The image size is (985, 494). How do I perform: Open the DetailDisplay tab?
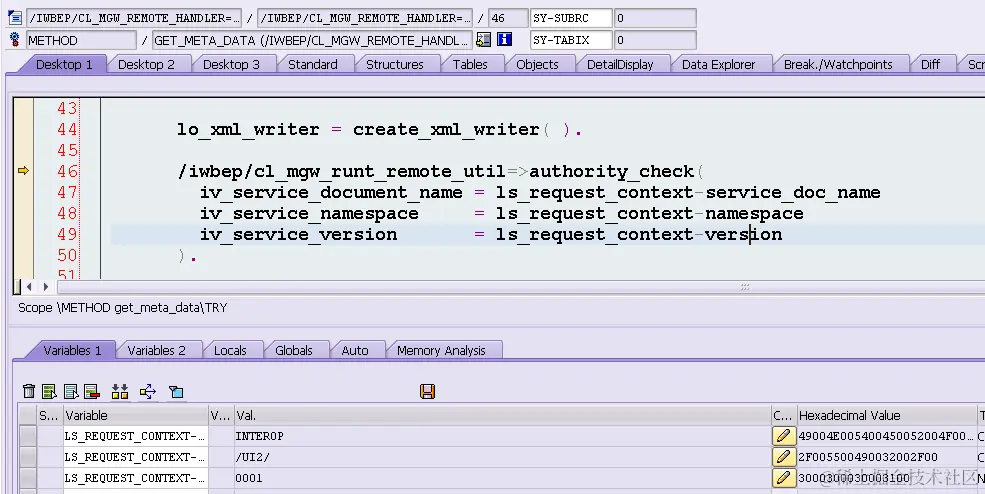620,64
